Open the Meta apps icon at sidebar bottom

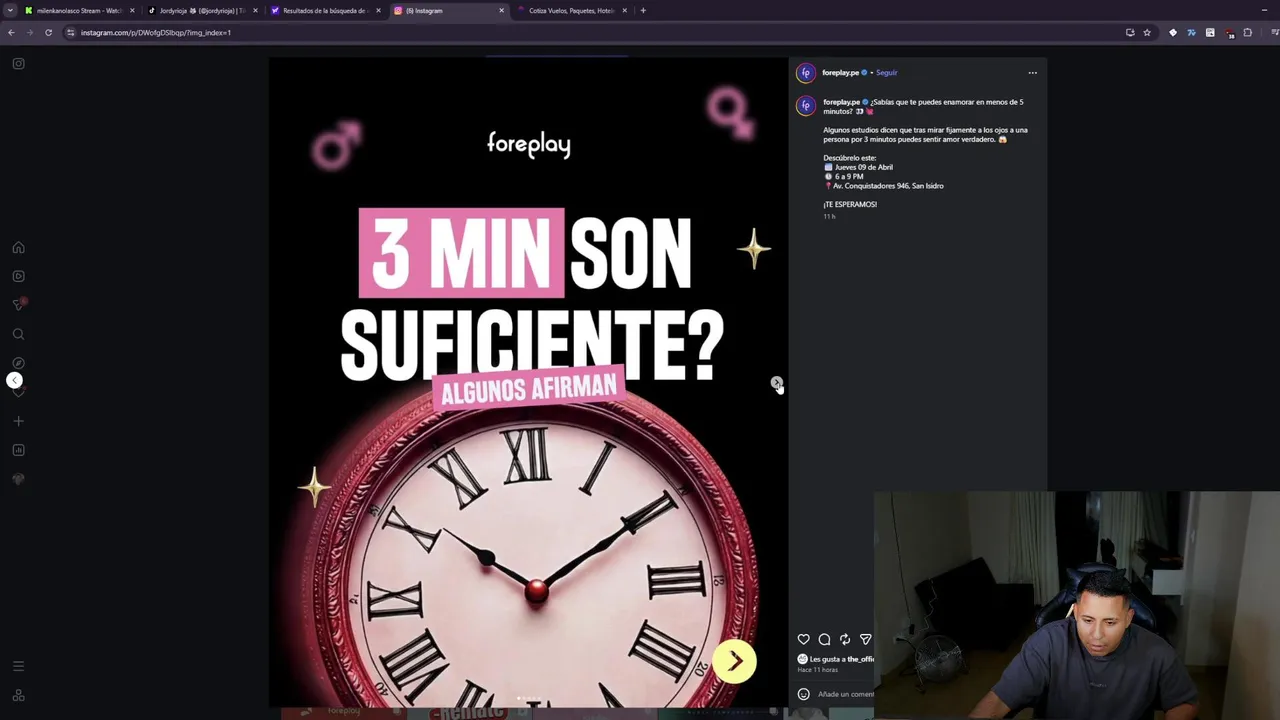coord(18,695)
